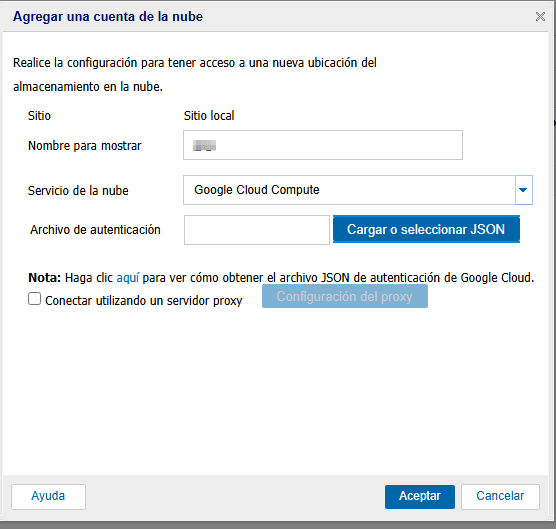Close the Agregar una cuenta de la nube dialog

pyautogui.click(x=540, y=16)
